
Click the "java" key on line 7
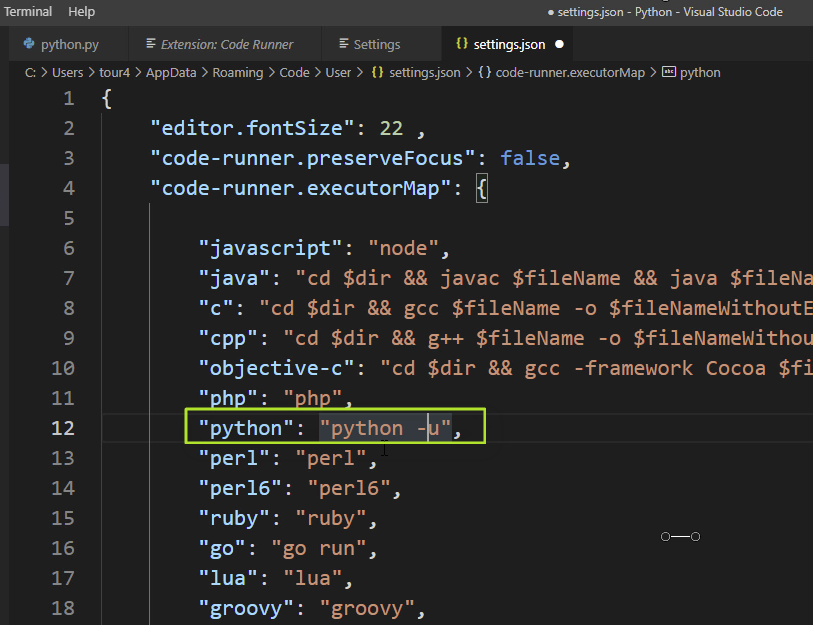click(234, 279)
